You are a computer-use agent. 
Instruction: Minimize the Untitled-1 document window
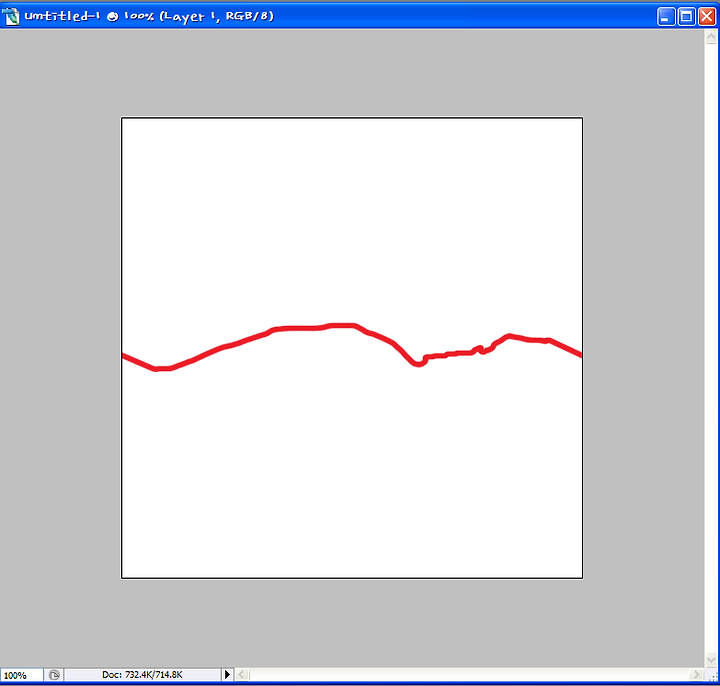[666, 17]
